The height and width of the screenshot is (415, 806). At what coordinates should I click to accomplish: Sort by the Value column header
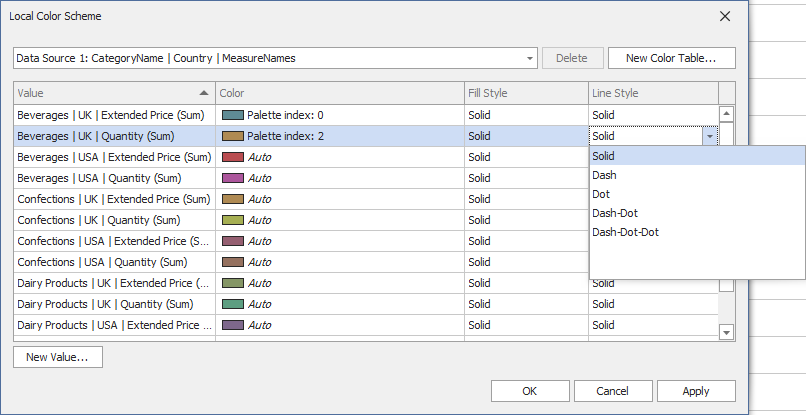click(x=114, y=93)
